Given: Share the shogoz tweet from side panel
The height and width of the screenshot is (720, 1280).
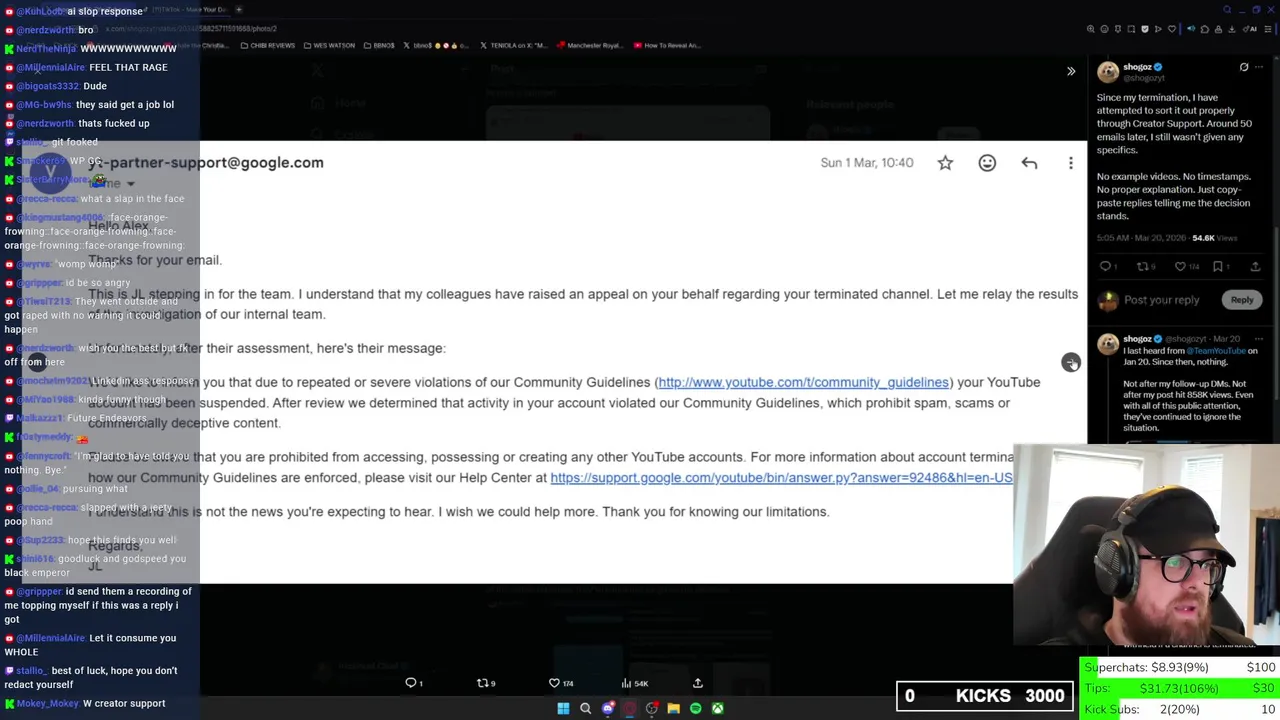Looking at the screenshot, I should click(1256, 266).
